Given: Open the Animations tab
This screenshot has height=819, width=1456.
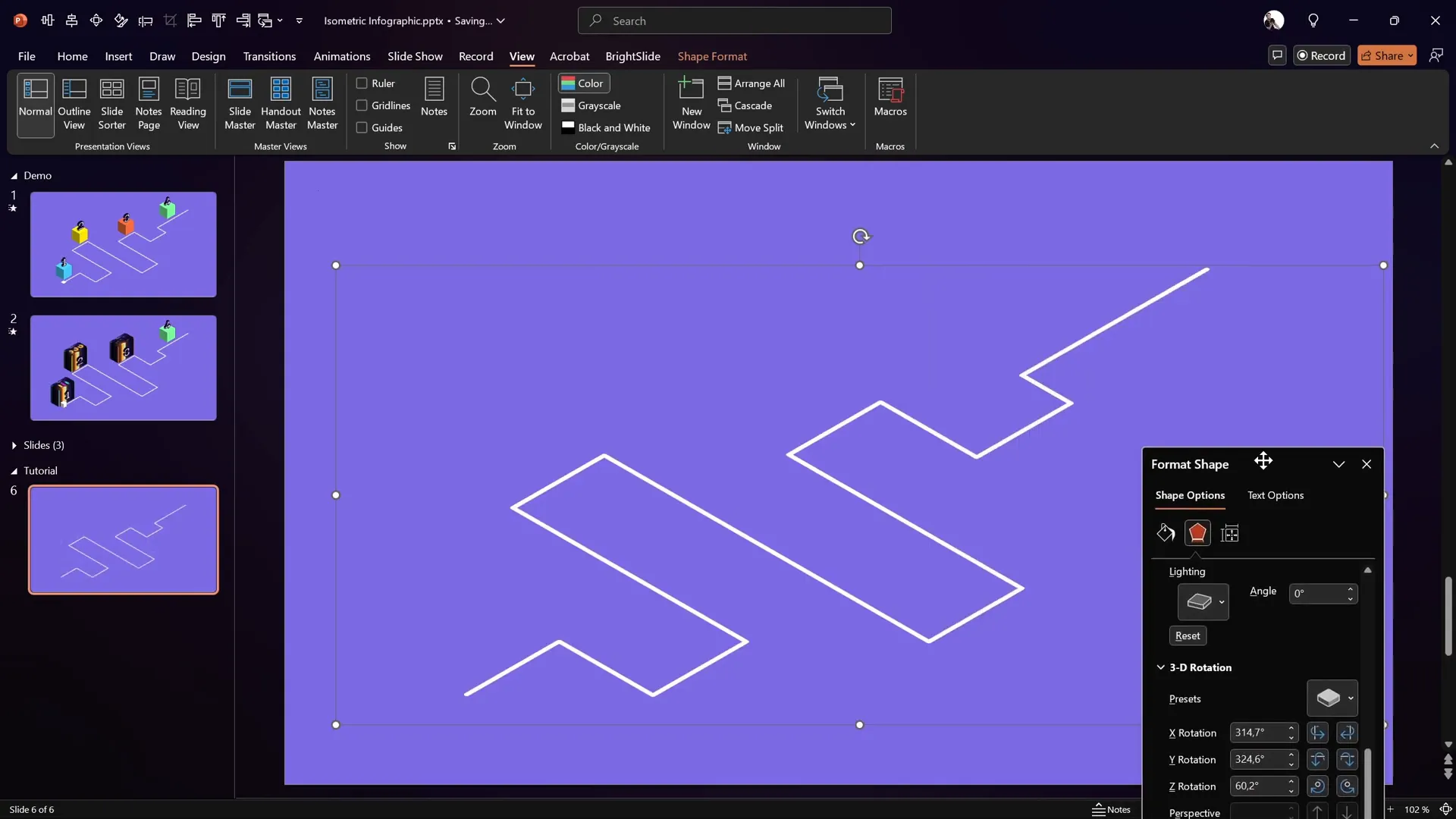Looking at the screenshot, I should tap(342, 56).
